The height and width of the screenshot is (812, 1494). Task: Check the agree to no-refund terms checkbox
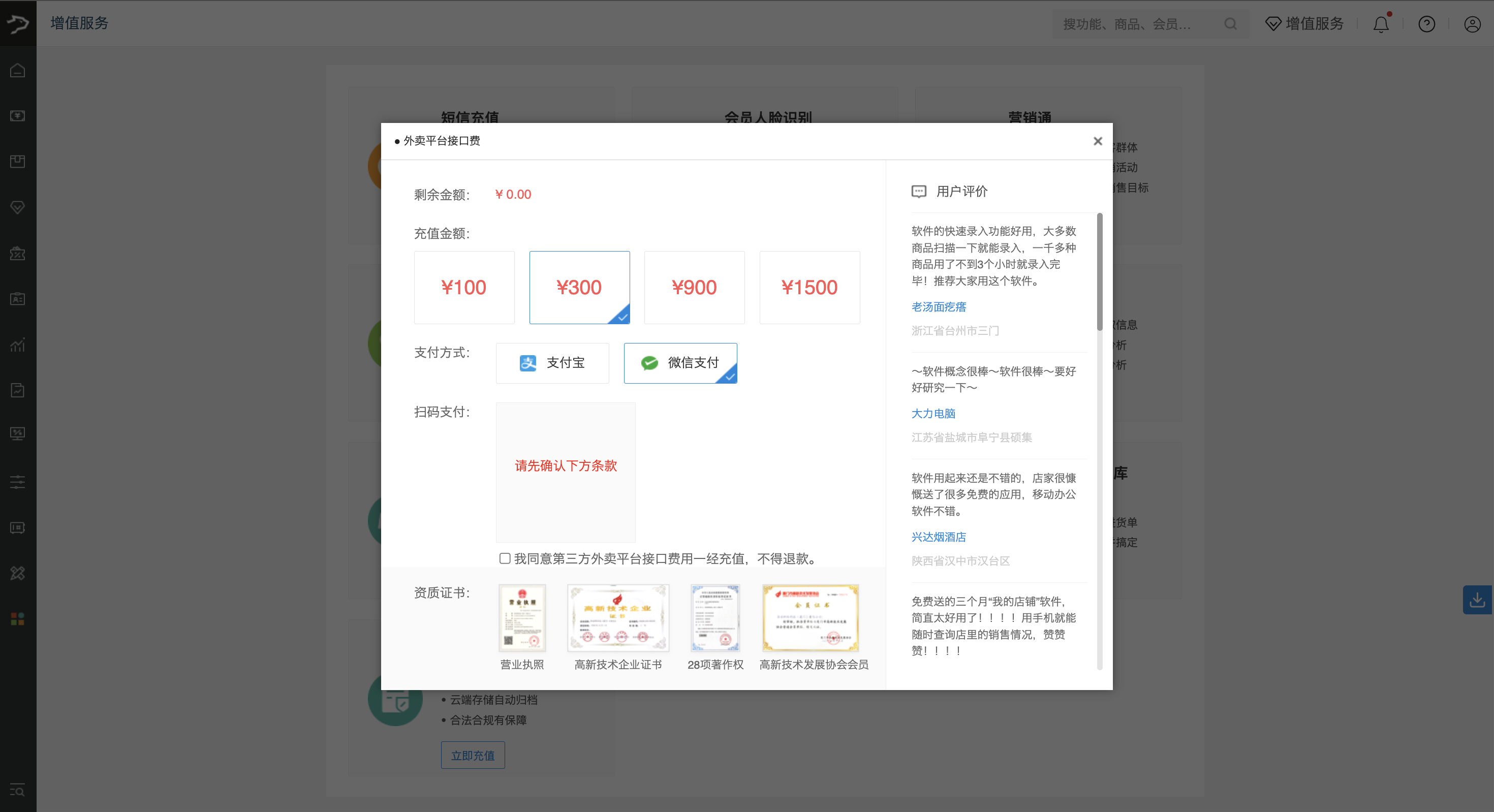pos(505,558)
